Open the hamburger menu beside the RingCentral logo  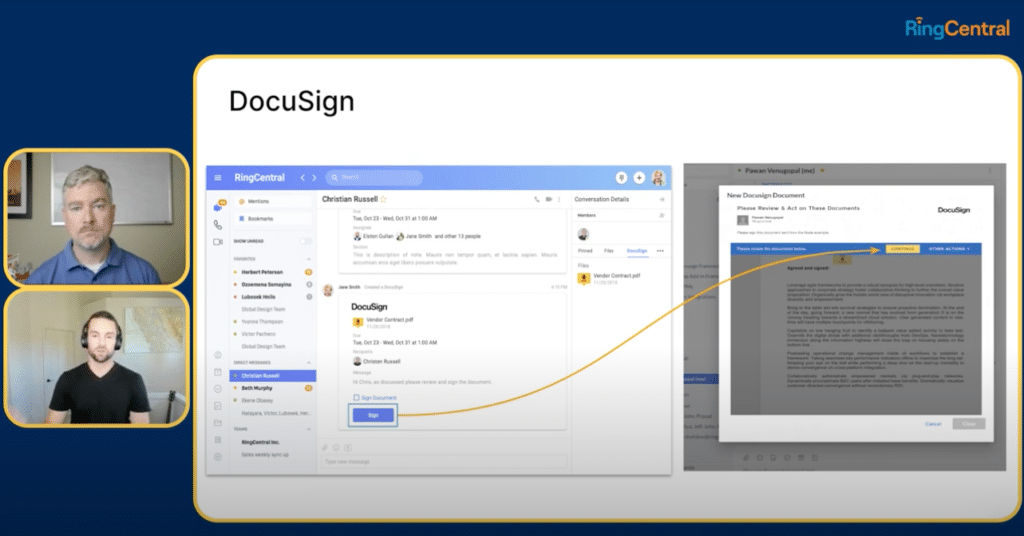[217, 178]
